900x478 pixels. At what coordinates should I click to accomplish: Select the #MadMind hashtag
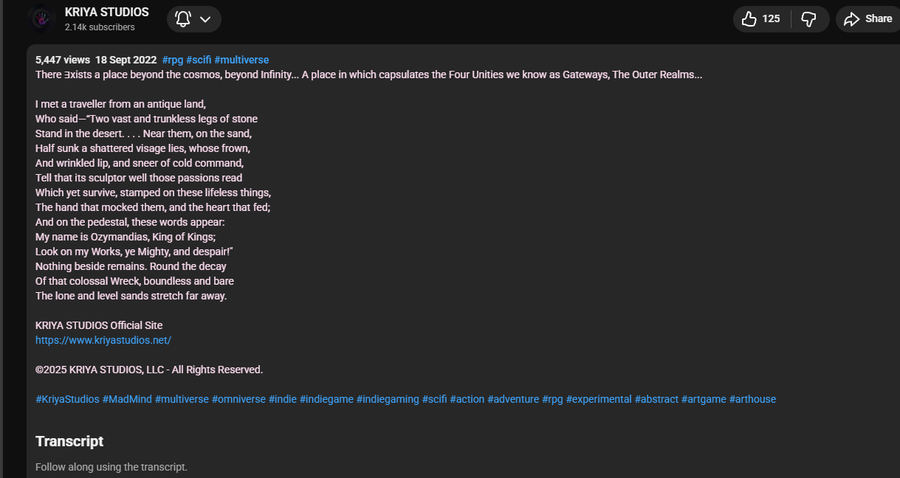127,399
